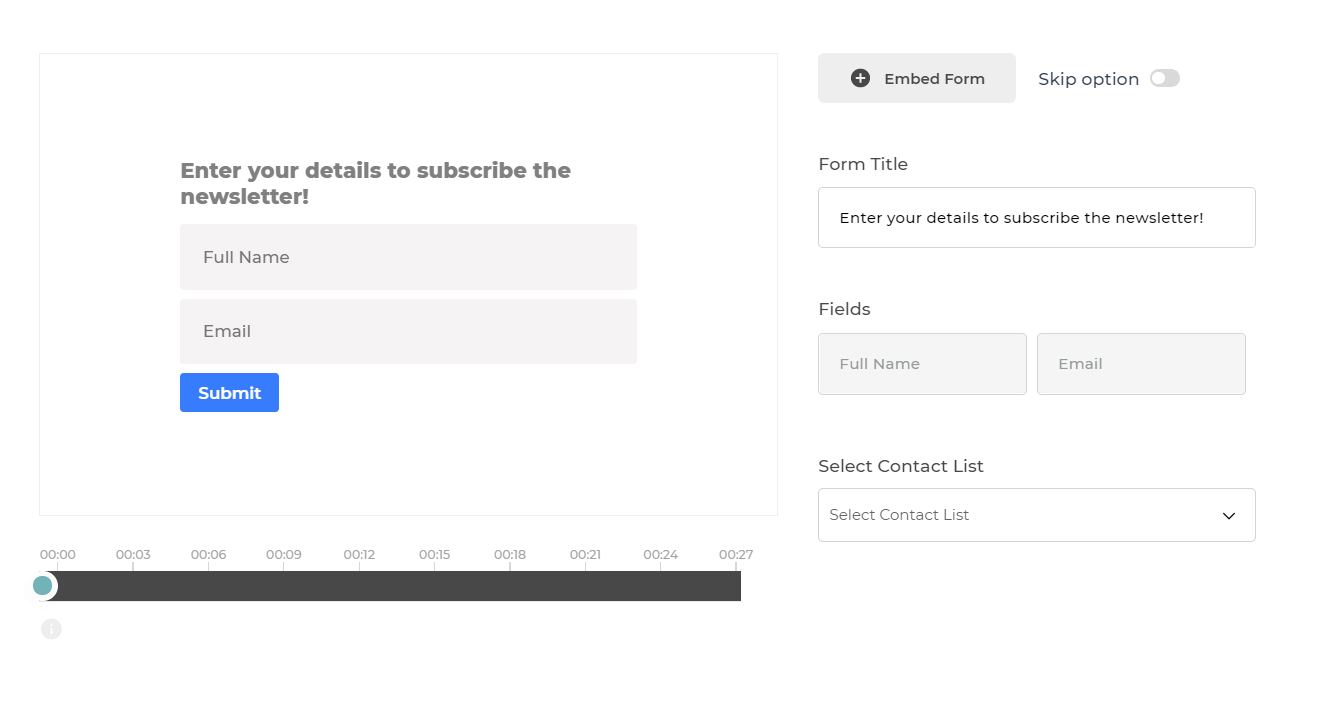Image resolution: width=1344 pixels, height=704 pixels.
Task: Click the chevron arrow in contact list
Action: [1229, 516]
